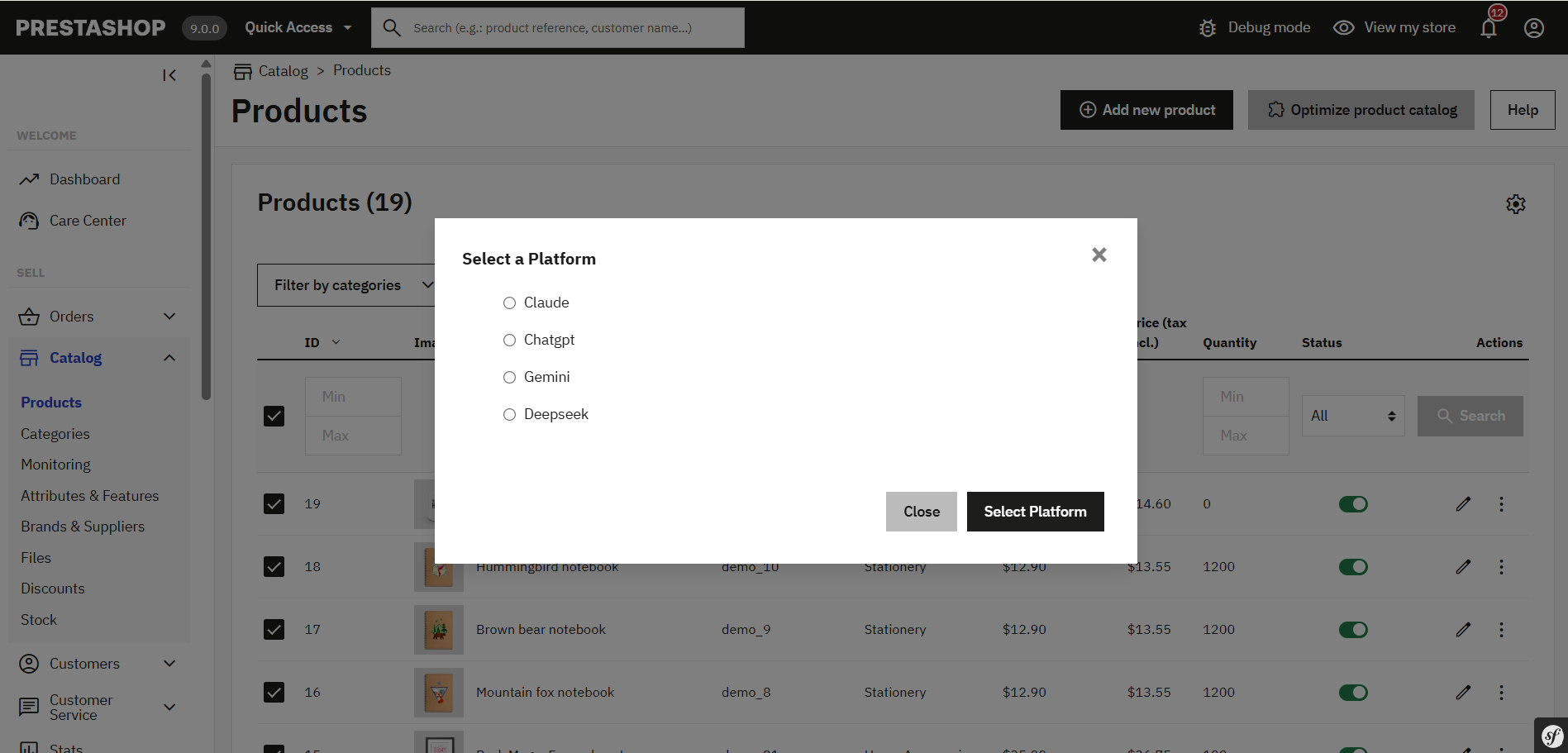Click the View my store eye icon
Image resolution: width=1568 pixels, height=753 pixels.
[1344, 28]
